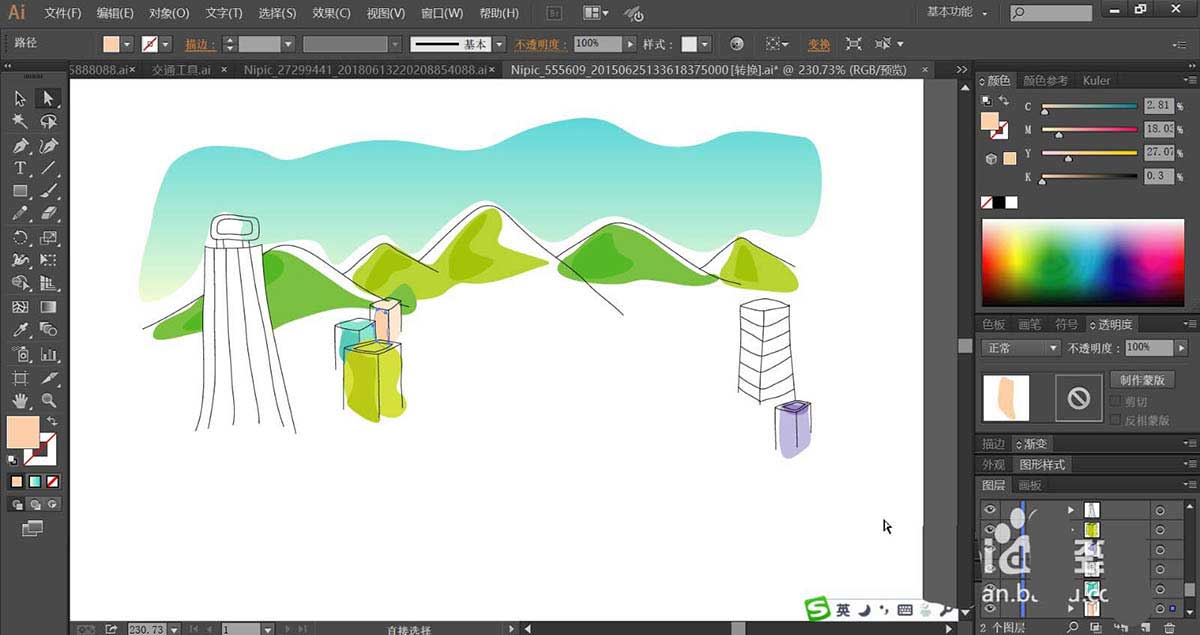Pick the Magic Wand tool
The image size is (1200, 635).
[20, 121]
